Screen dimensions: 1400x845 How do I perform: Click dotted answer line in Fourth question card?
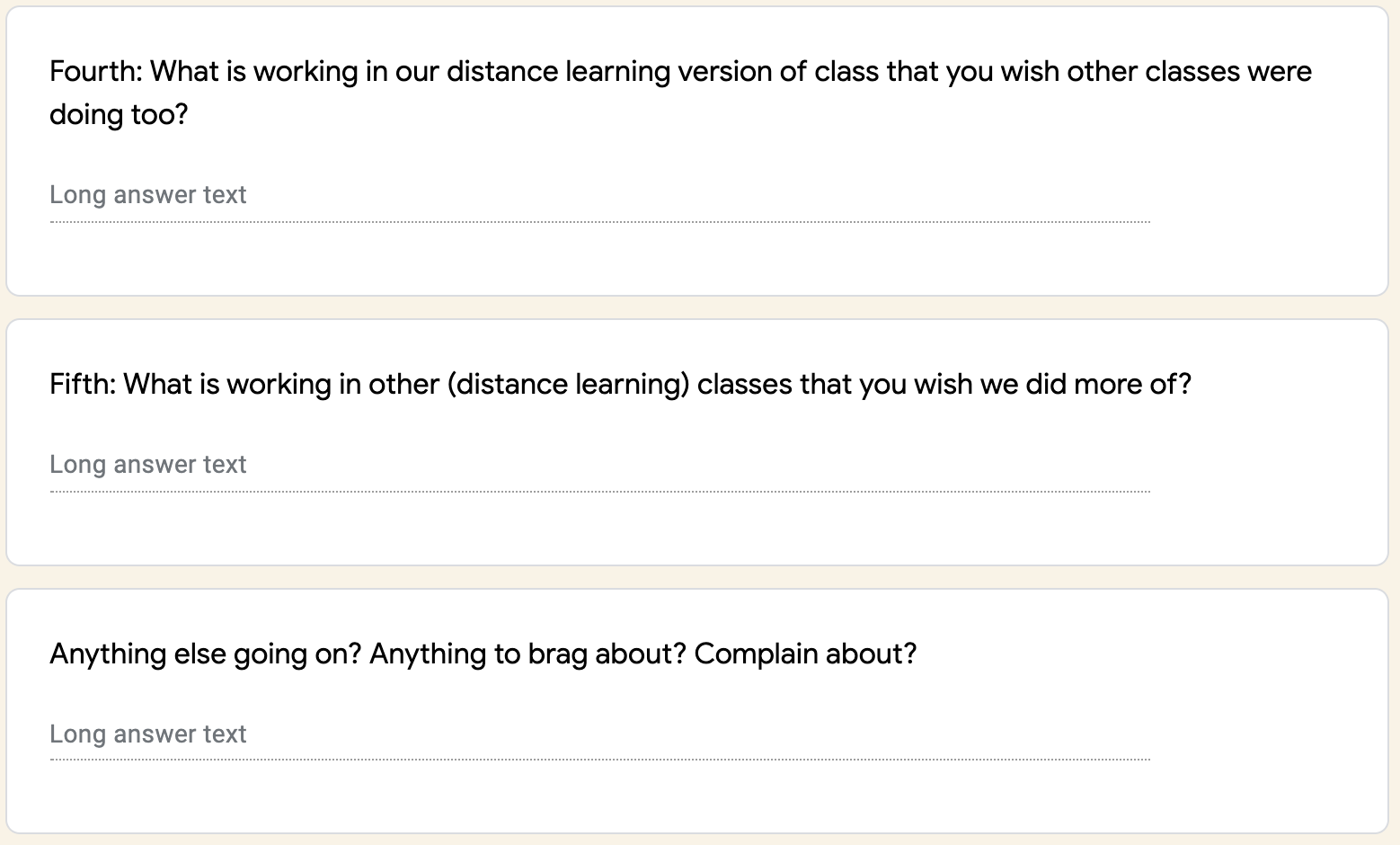point(600,221)
